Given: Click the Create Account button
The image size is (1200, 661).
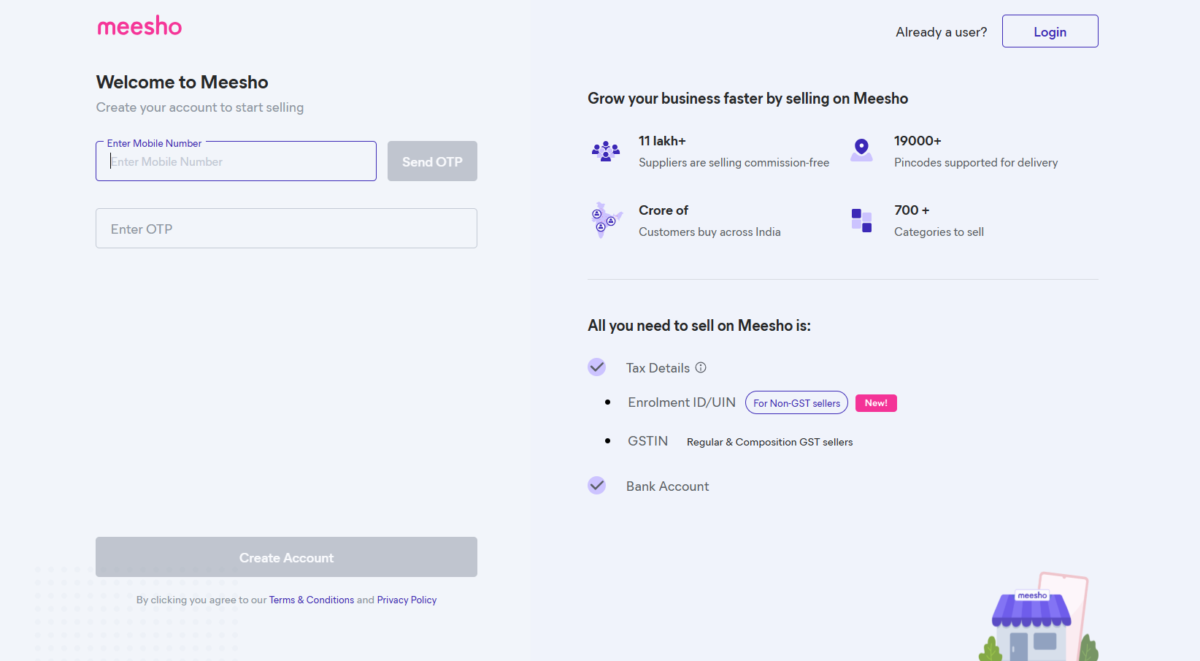Looking at the screenshot, I should (x=286, y=557).
